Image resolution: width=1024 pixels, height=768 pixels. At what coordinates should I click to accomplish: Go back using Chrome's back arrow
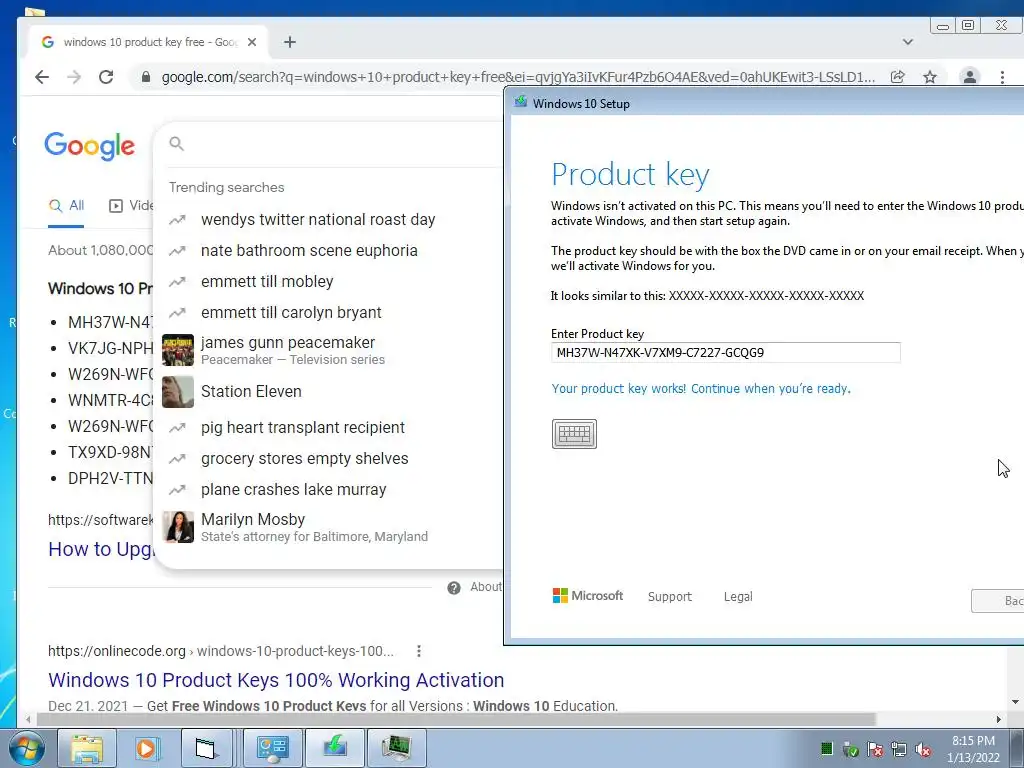(x=42, y=77)
